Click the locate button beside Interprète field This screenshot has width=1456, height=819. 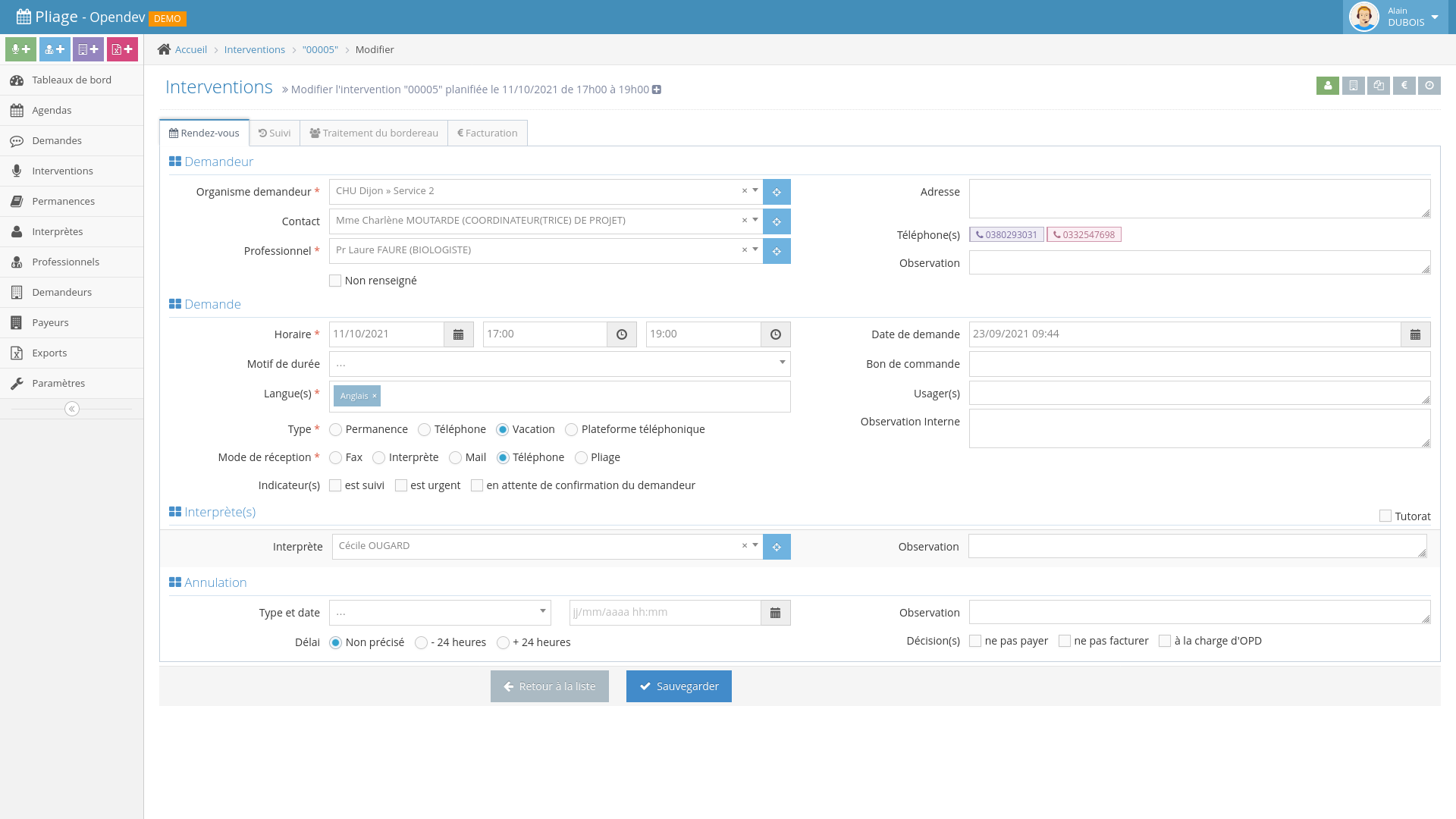pos(777,547)
